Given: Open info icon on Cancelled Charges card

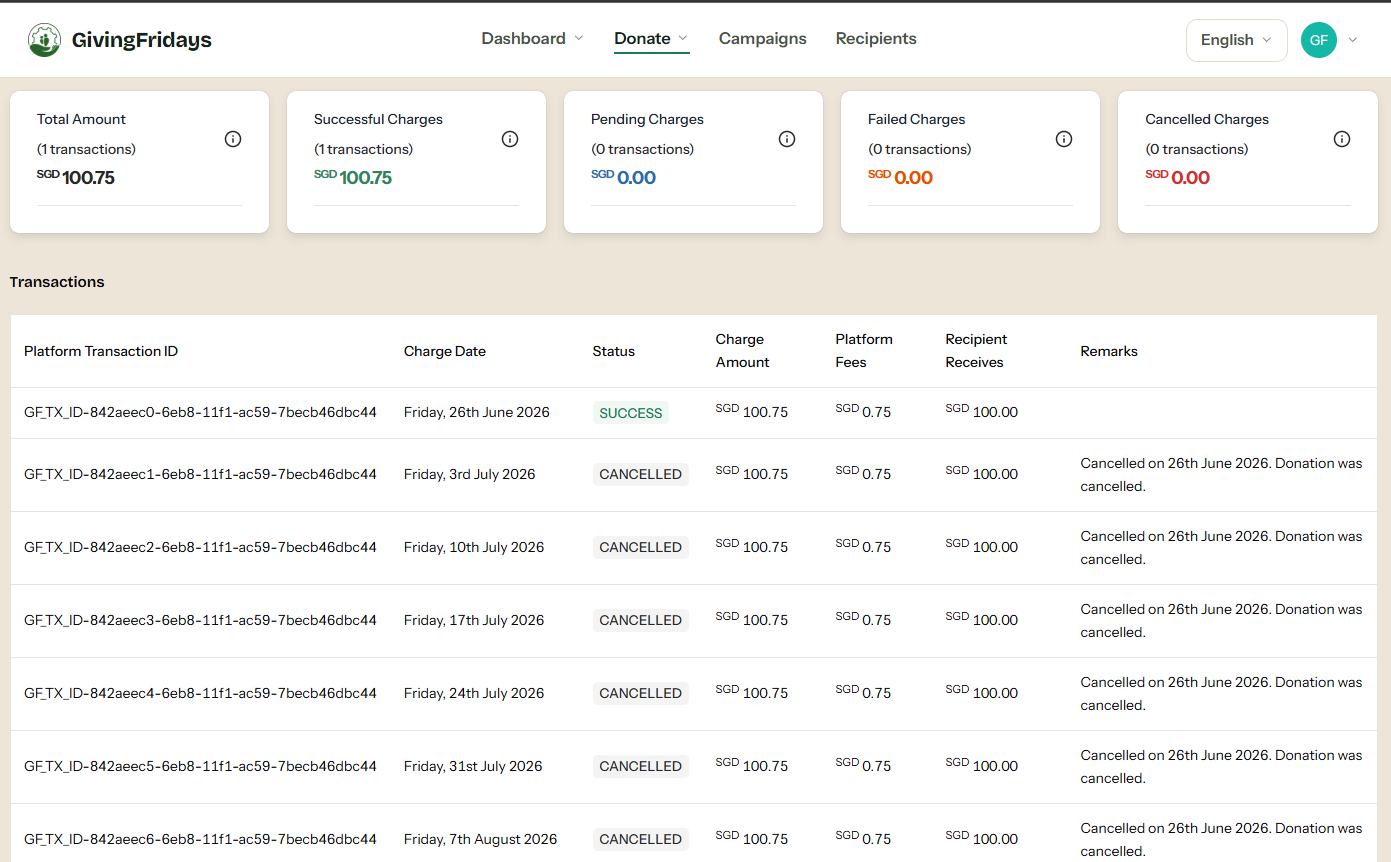Looking at the screenshot, I should (x=1342, y=139).
